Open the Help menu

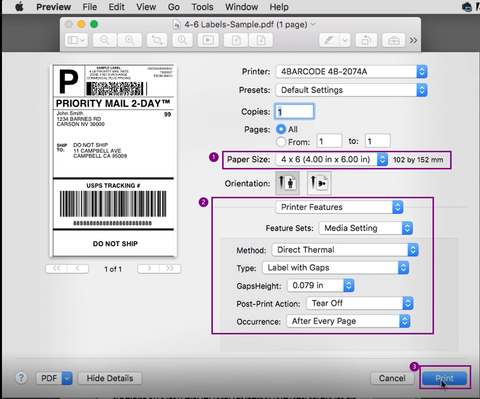point(279,7)
